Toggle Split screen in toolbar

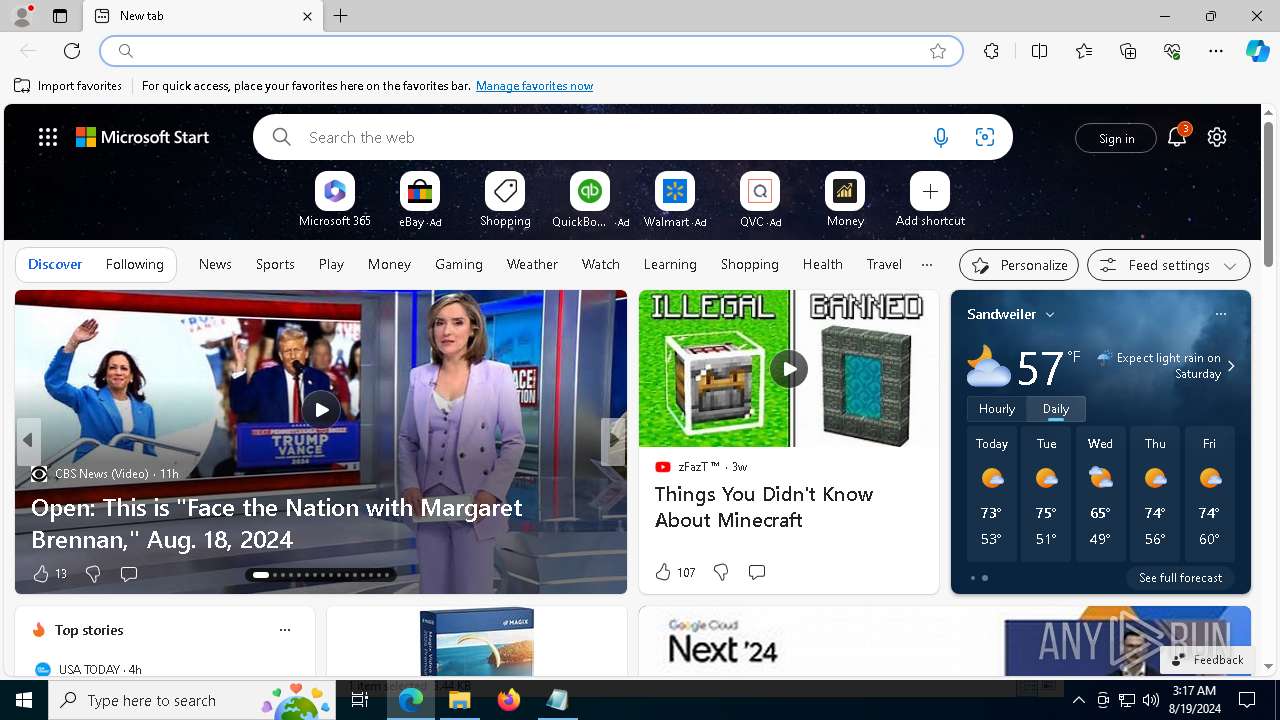coord(1039,51)
